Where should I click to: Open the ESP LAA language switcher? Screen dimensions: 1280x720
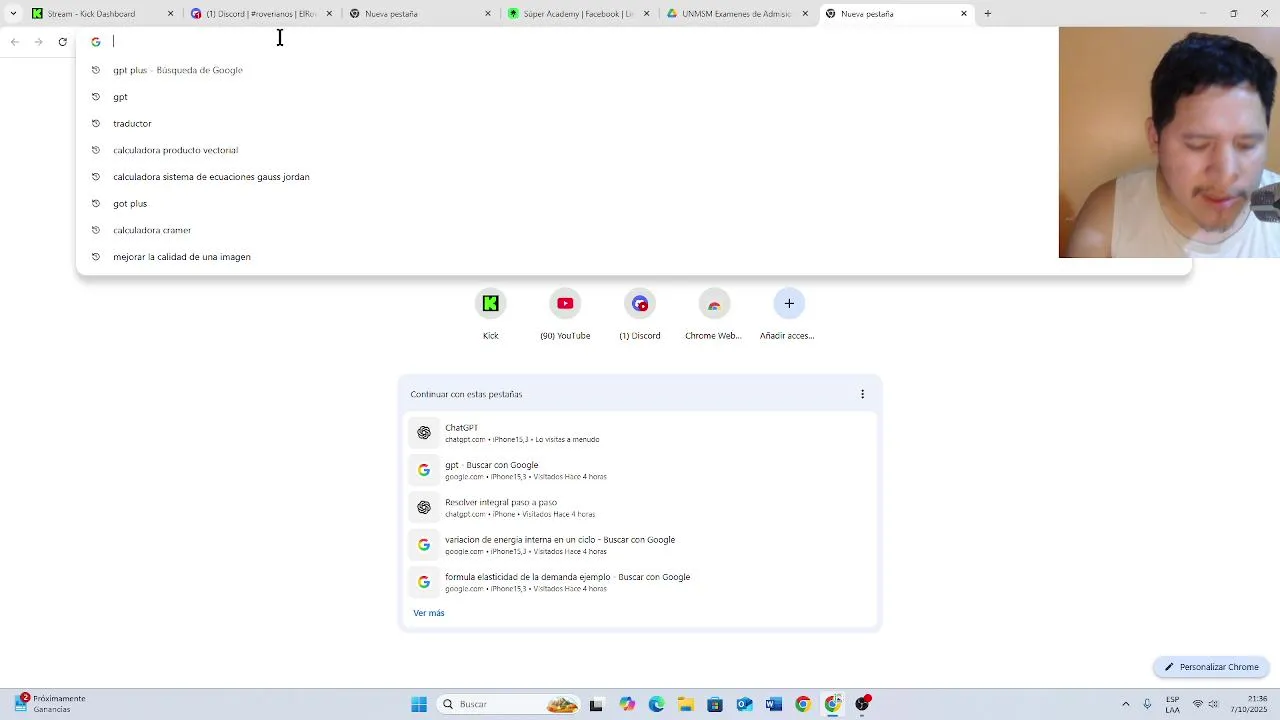1172,704
